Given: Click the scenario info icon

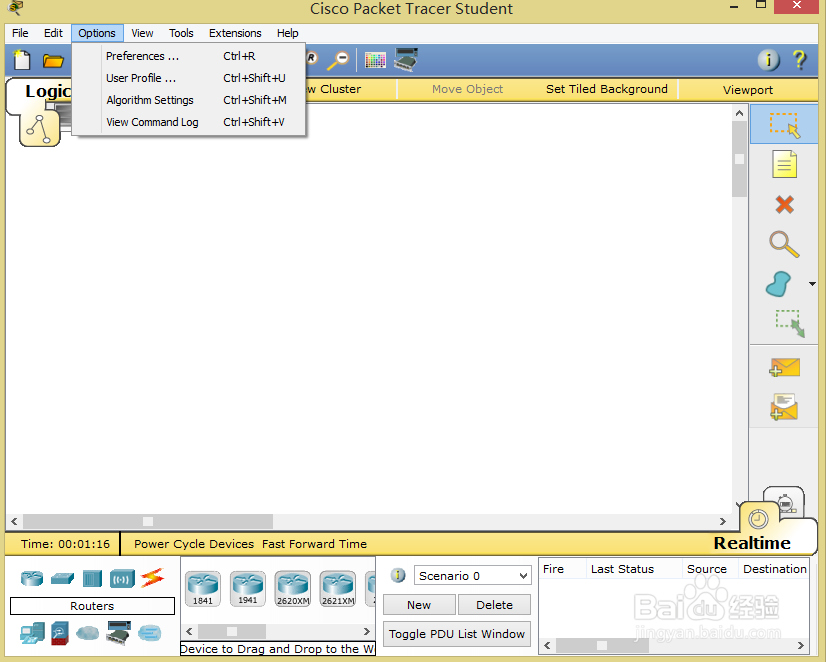Looking at the screenshot, I should 398,575.
